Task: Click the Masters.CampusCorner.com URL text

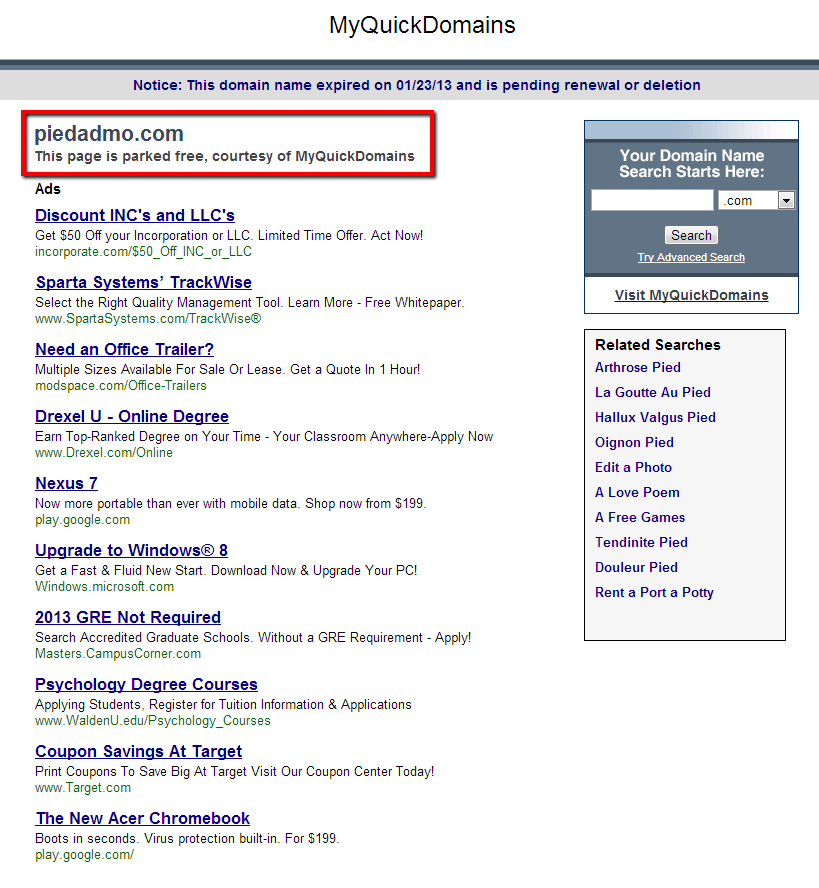Action: 118,654
